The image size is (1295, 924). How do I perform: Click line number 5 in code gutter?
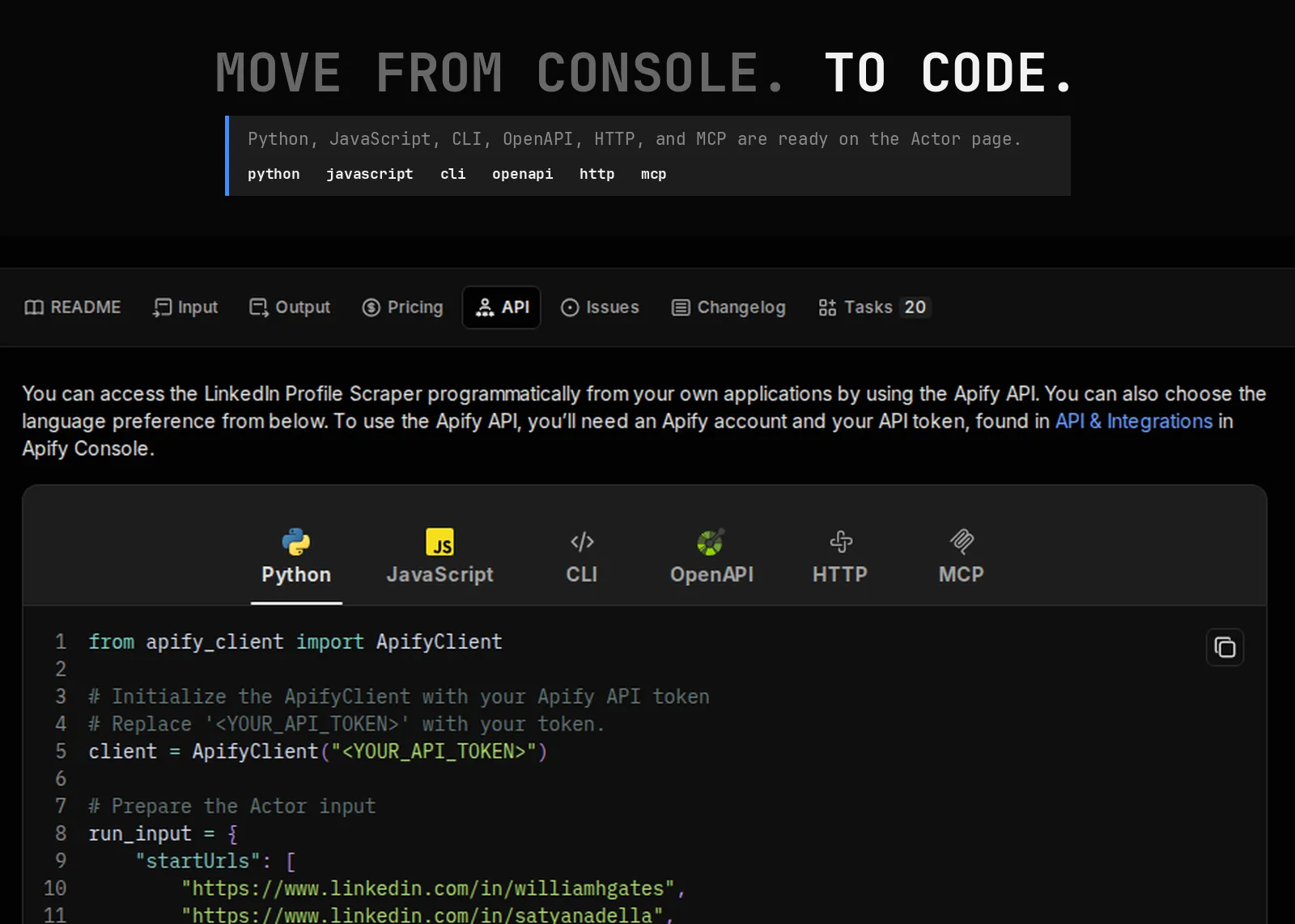pos(61,752)
